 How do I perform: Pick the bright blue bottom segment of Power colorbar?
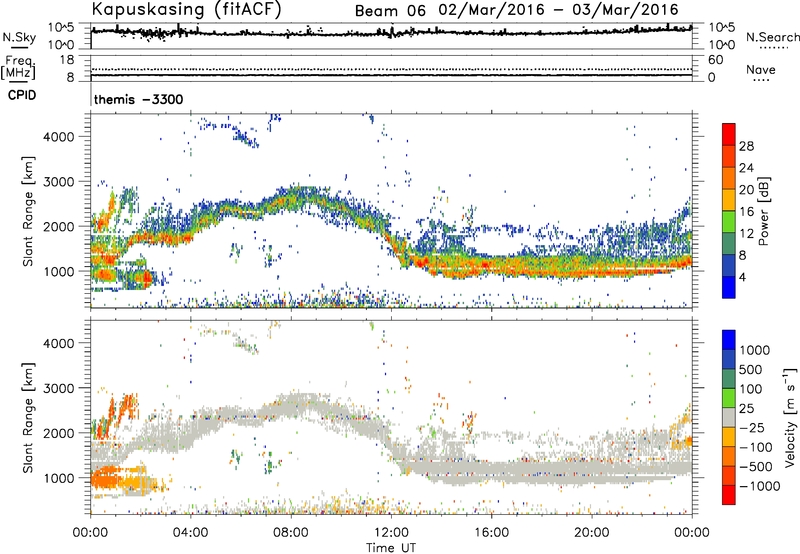click(729, 287)
